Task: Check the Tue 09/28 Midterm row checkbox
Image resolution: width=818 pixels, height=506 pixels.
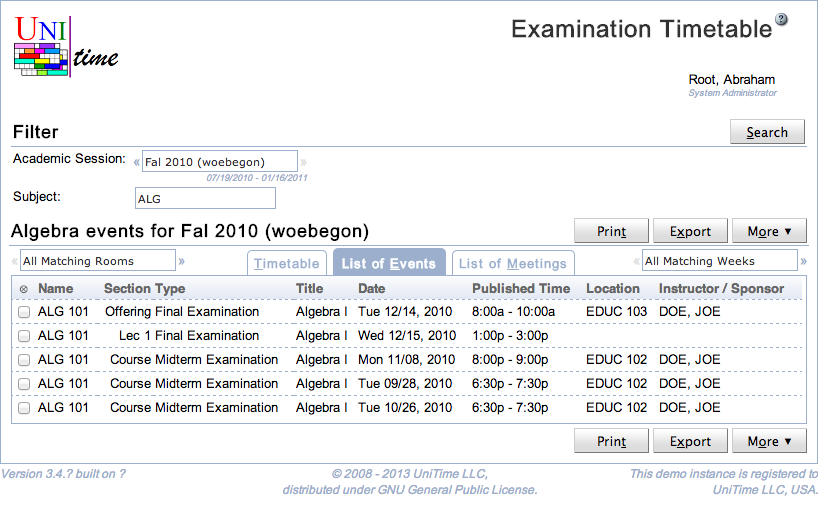Action: [x=24, y=384]
